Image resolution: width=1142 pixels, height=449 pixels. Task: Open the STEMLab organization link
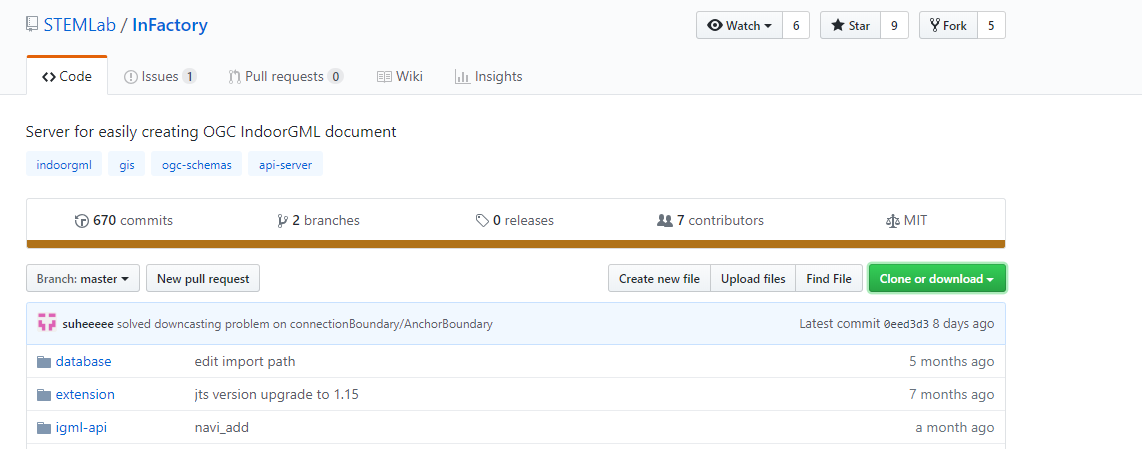point(79,26)
